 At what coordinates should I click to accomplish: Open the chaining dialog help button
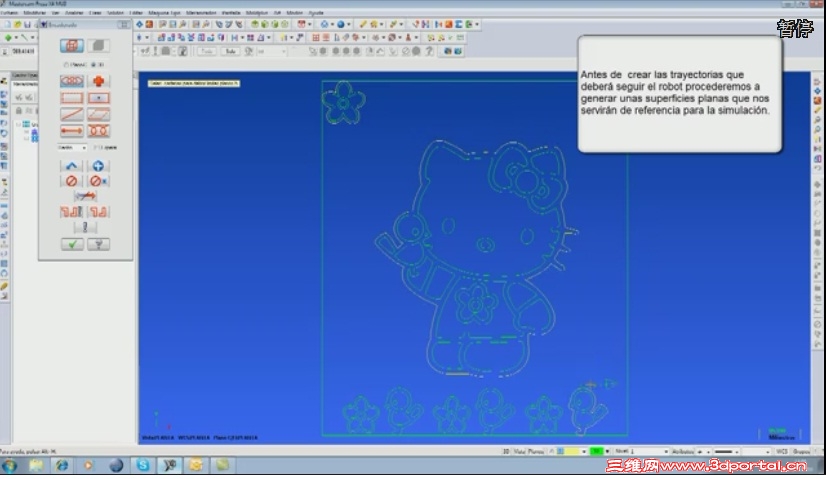click(99, 244)
